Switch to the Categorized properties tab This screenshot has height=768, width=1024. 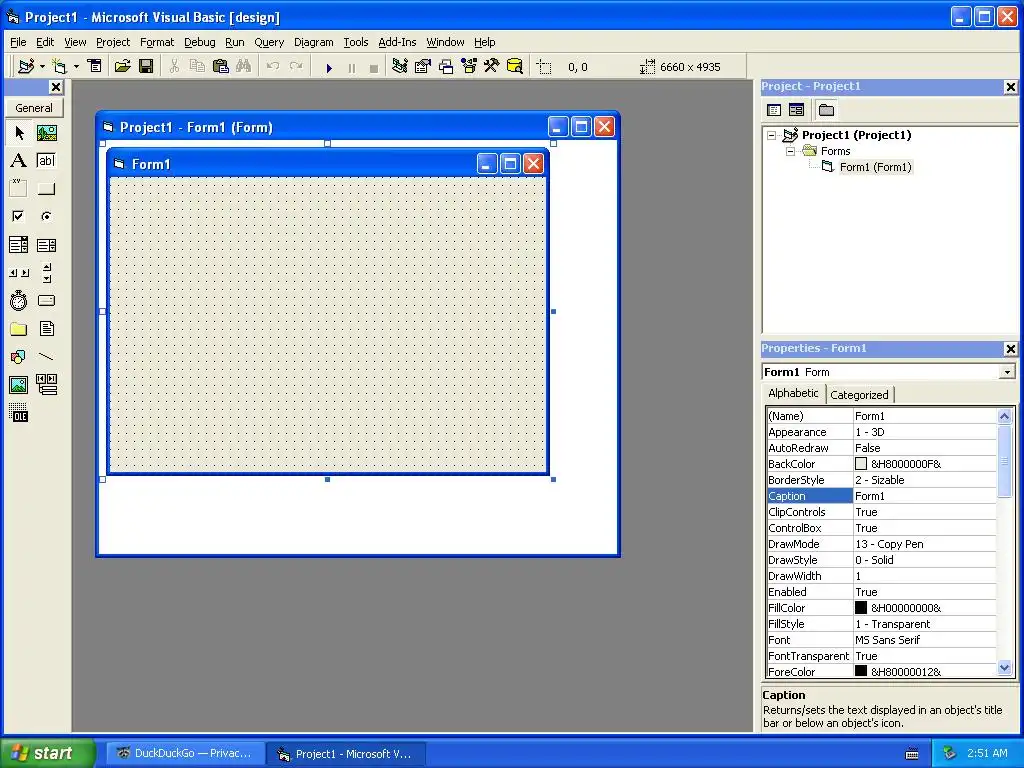pos(859,394)
